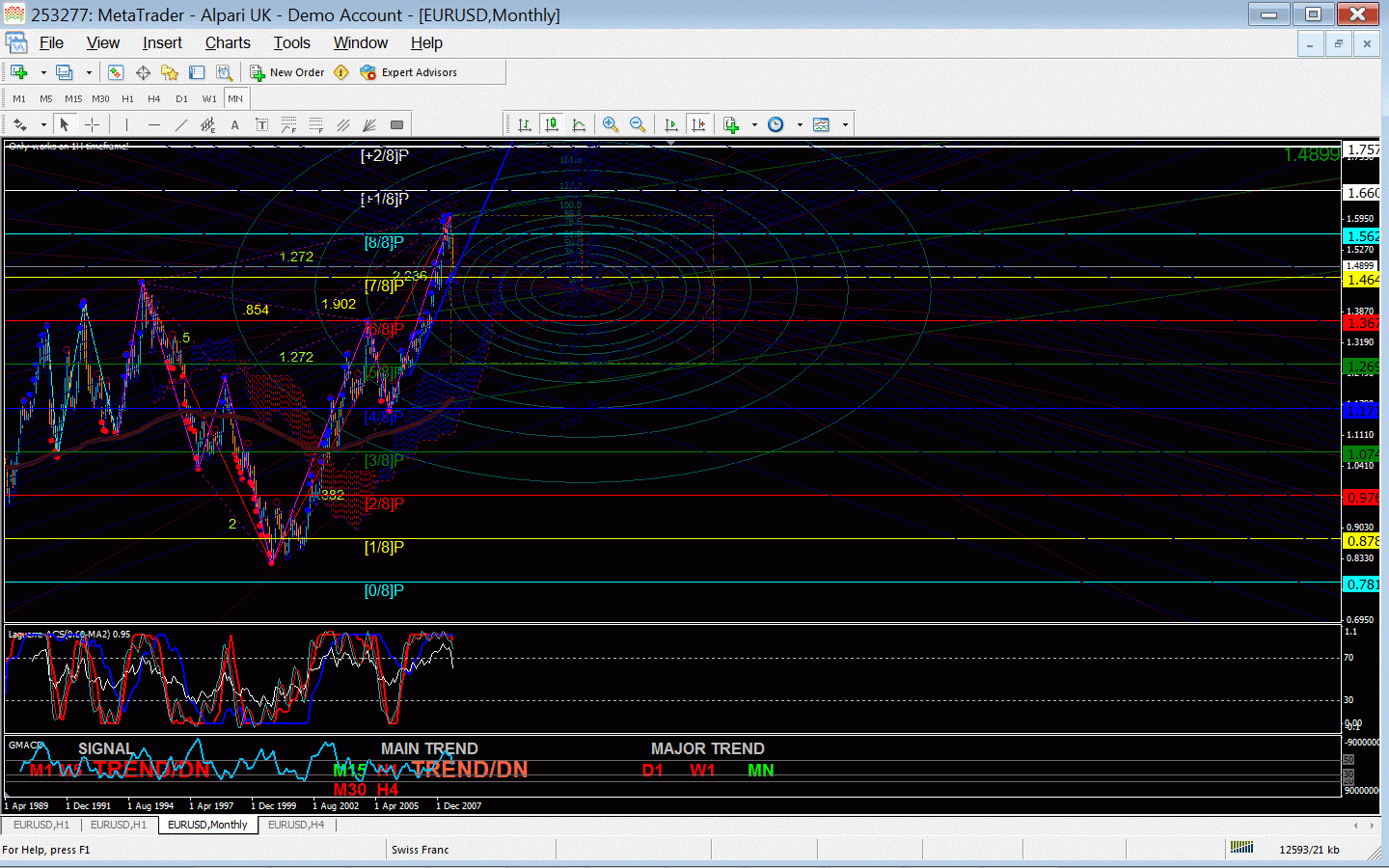Image resolution: width=1389 pixels, height=868 pixels.
Task: Switch to M5 timeframe
Action: [46, 98]
